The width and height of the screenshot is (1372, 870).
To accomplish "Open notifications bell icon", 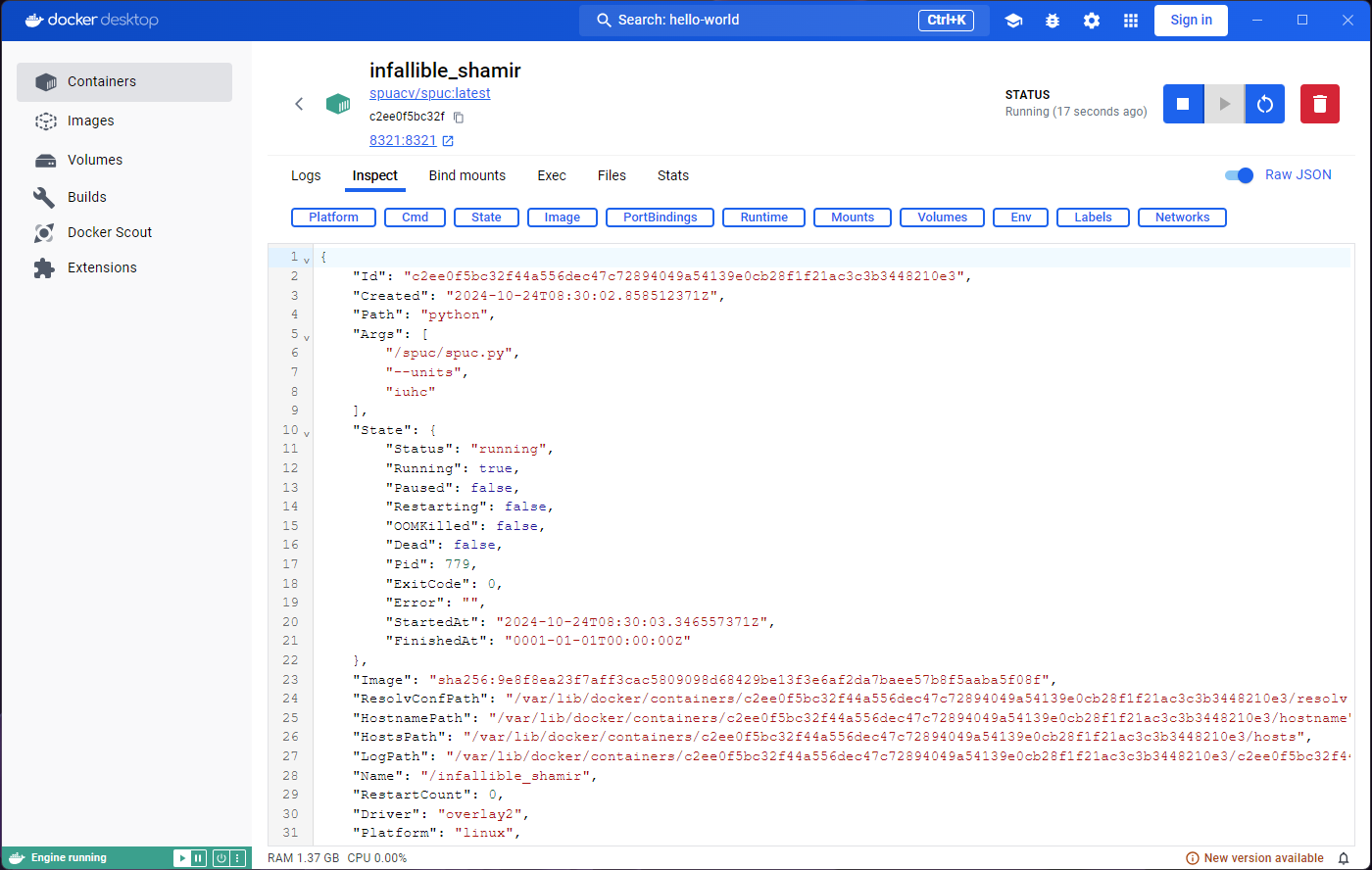I will tap(1344, 858).
